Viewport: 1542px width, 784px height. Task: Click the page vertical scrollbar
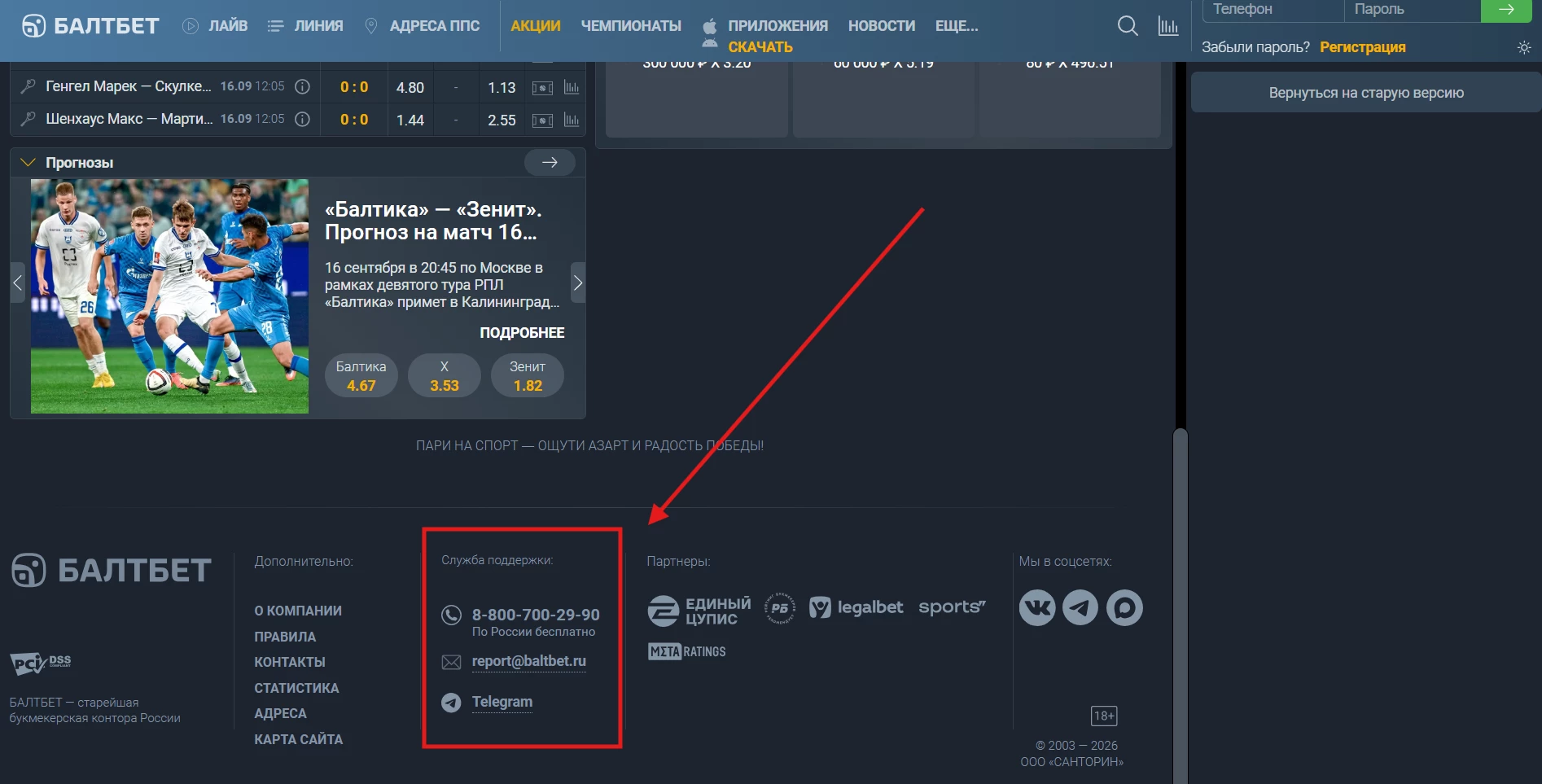coord(1181,606)
